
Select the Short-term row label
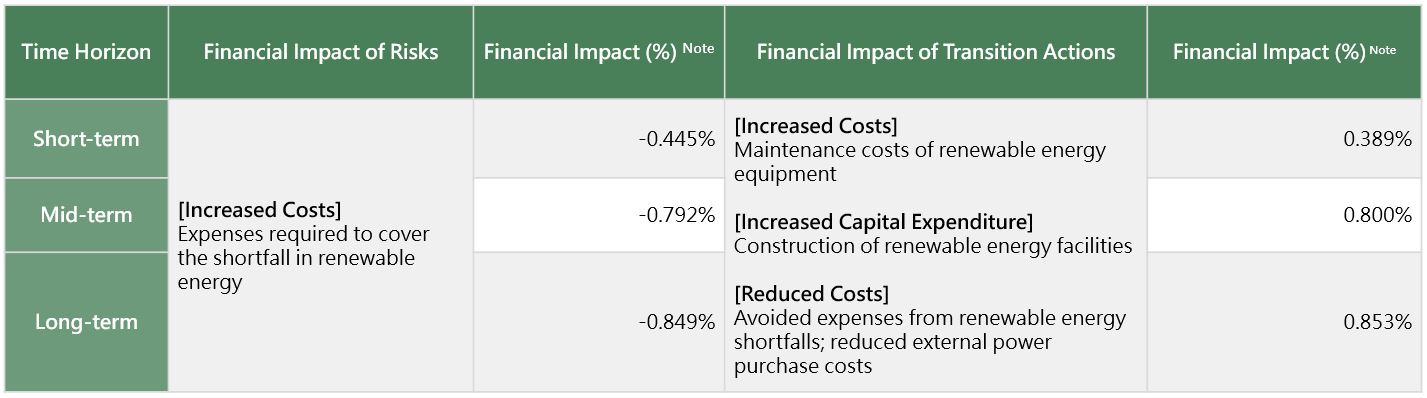coord(86,139)
